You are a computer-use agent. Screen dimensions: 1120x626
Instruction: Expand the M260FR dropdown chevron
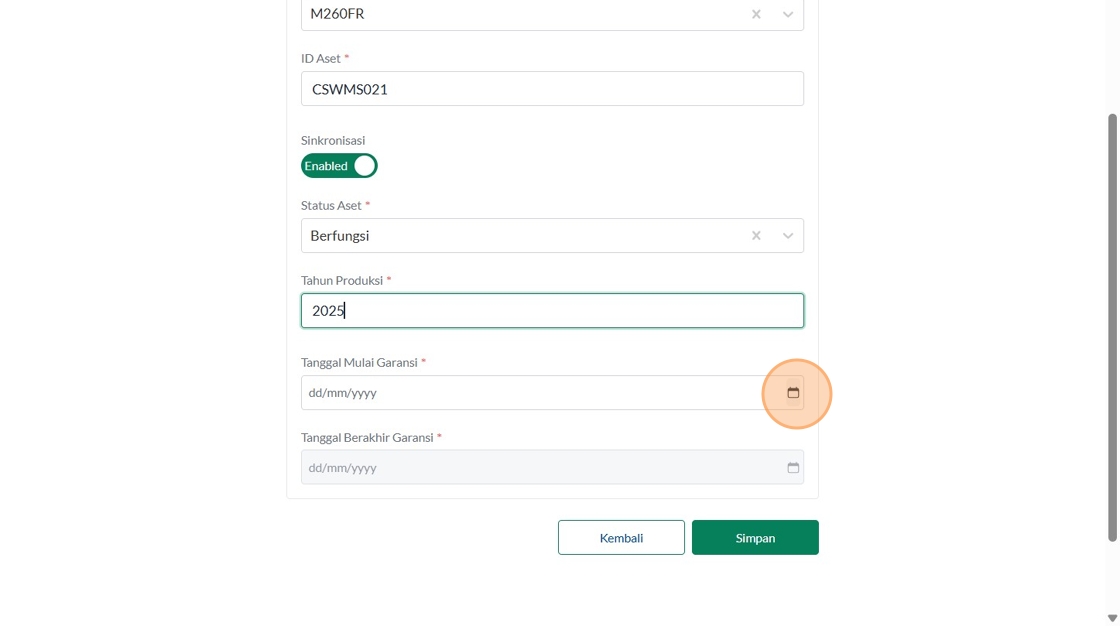click(788, 14)
